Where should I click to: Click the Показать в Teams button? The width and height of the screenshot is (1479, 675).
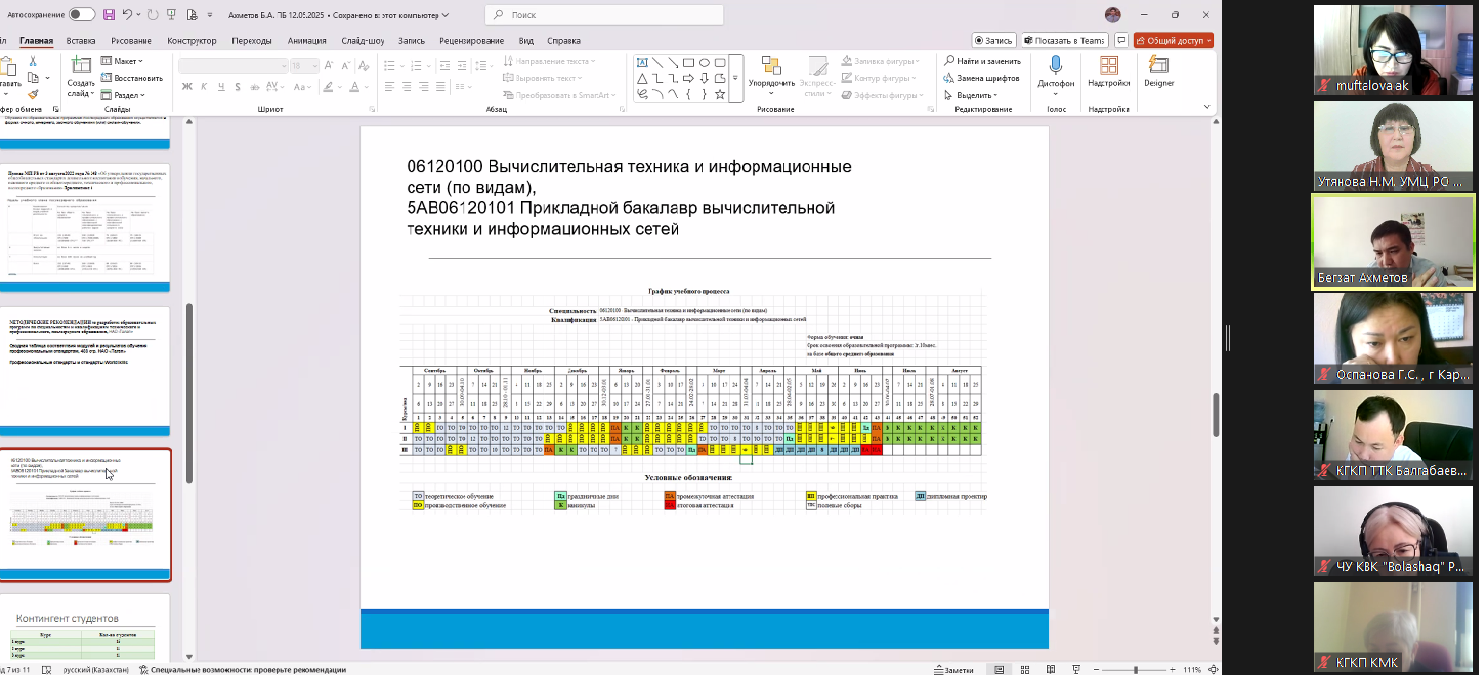1063,41
